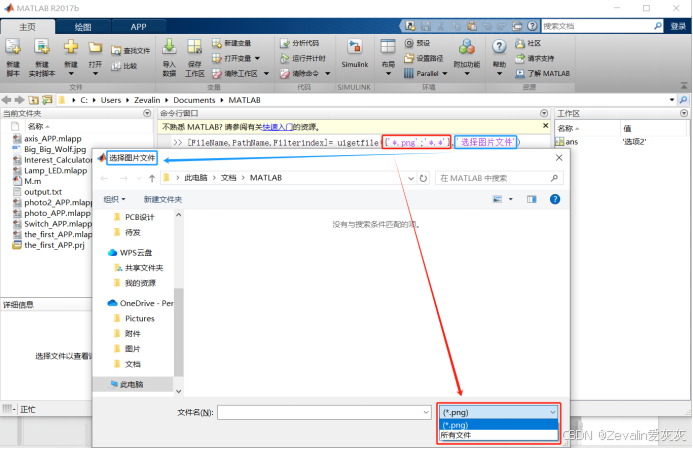The image size is (693, 449).
Task: Click the Sign In (登录) button
Action: [678, 26]
